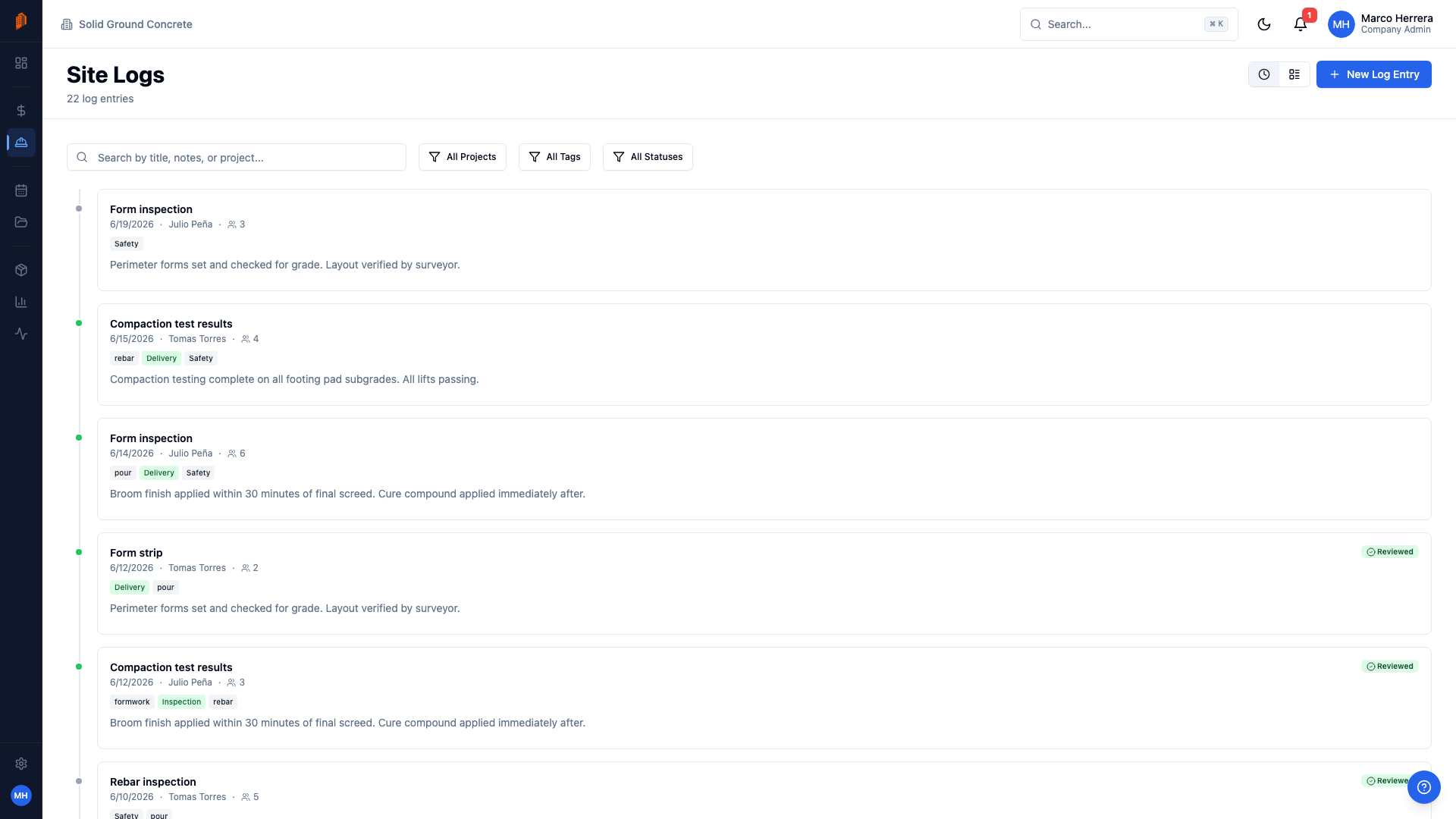Click the orange app logo icon
1456x819 pixels.
(x=21, y=21)
